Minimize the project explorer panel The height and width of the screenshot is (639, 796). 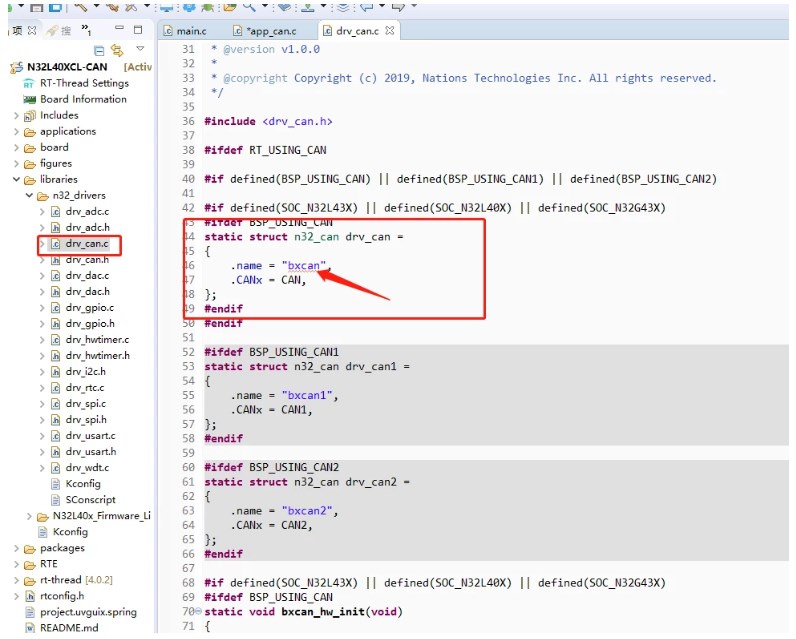pyautogui.click(x=119, y=29)
